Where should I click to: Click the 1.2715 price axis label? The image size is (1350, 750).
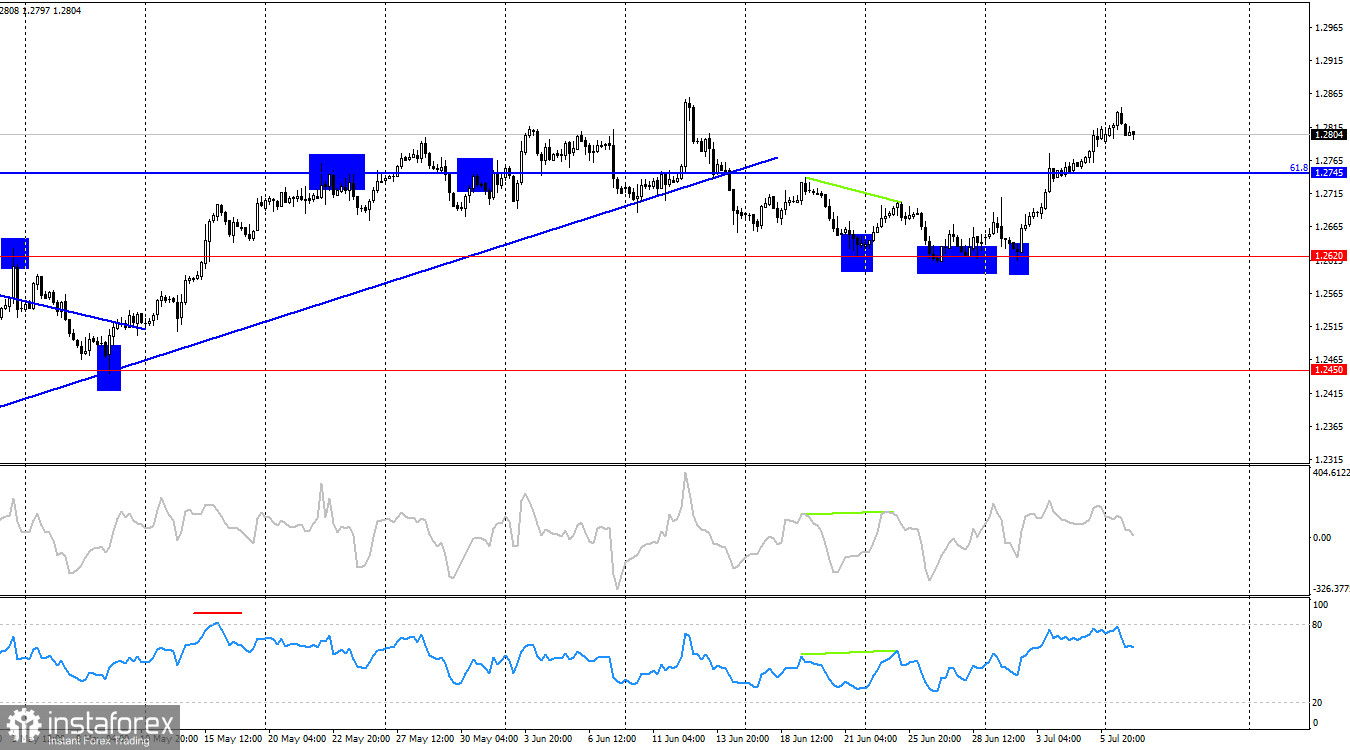point(1331,194)
